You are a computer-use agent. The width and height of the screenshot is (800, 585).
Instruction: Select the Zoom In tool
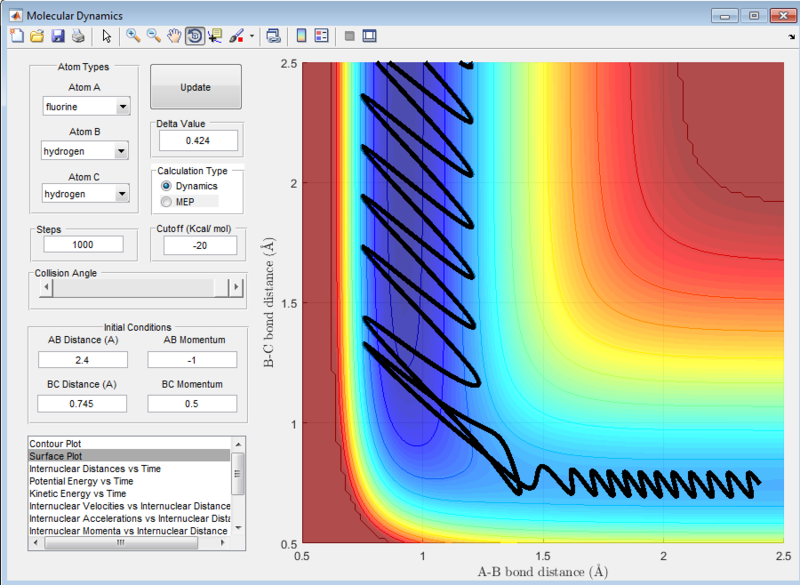click(x=132, y=36)
